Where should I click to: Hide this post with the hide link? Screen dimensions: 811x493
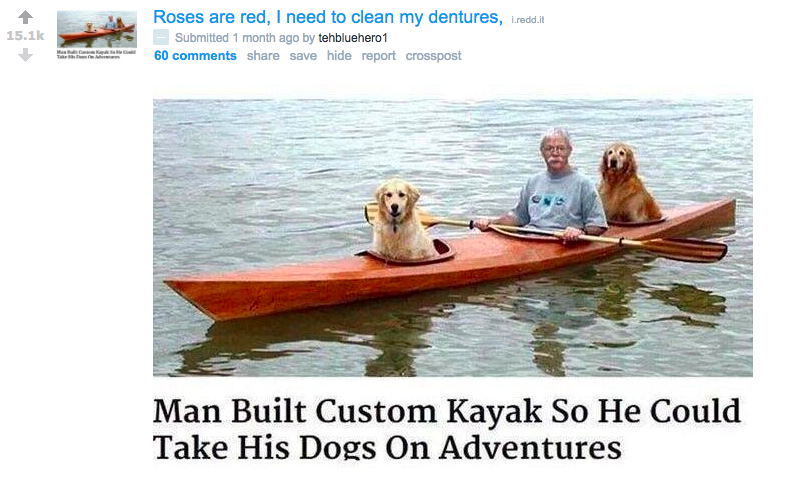click(x=339, y=55)
